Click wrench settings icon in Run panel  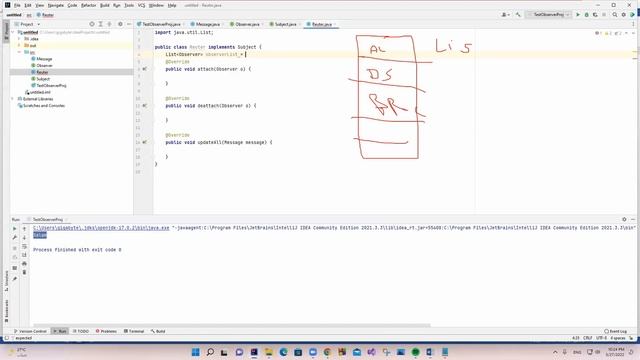15,238
